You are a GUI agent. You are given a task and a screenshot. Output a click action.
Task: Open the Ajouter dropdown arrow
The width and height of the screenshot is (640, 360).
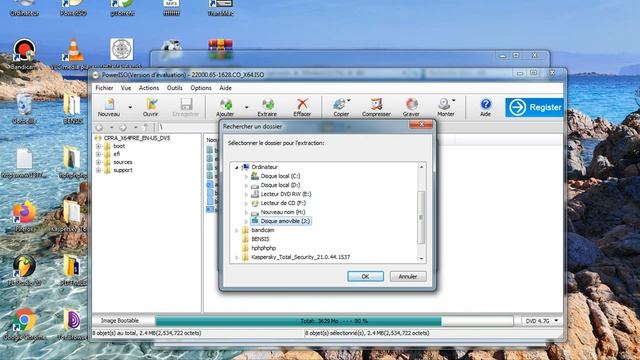pos(247,107)
